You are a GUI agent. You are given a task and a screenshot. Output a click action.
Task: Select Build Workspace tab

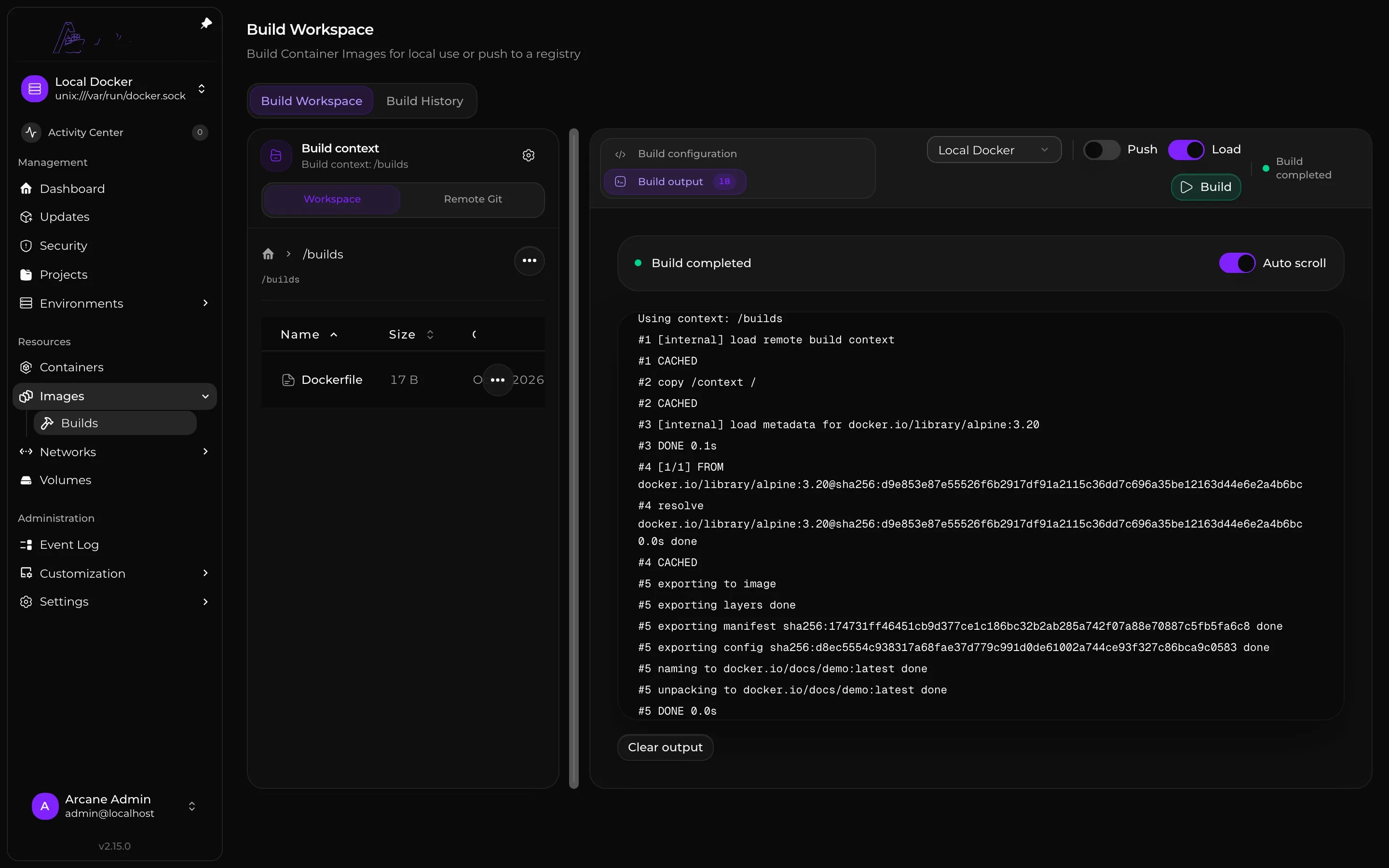(x=312, y=101)
